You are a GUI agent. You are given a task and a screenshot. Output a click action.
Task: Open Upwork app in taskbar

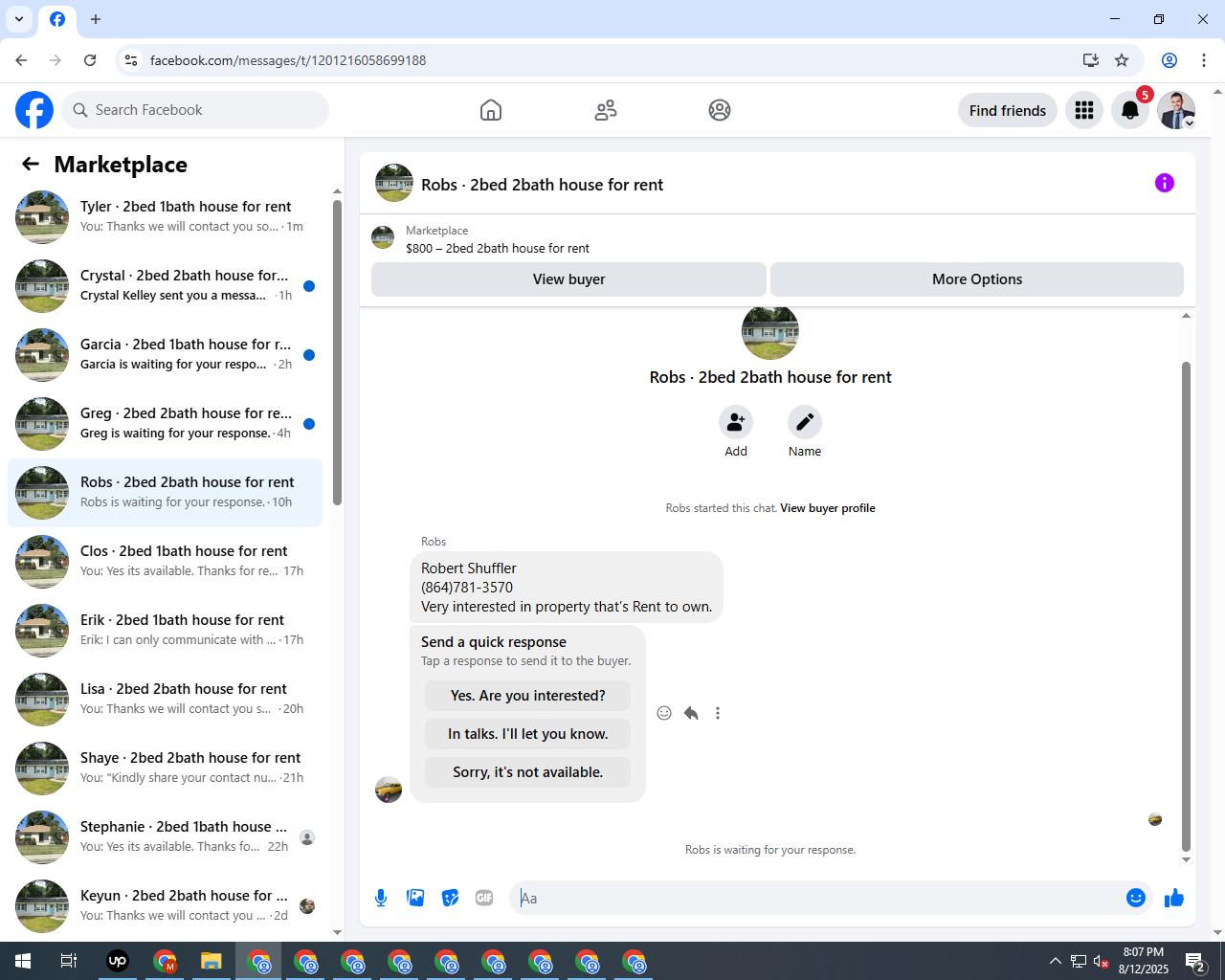(x=118, y=961)
